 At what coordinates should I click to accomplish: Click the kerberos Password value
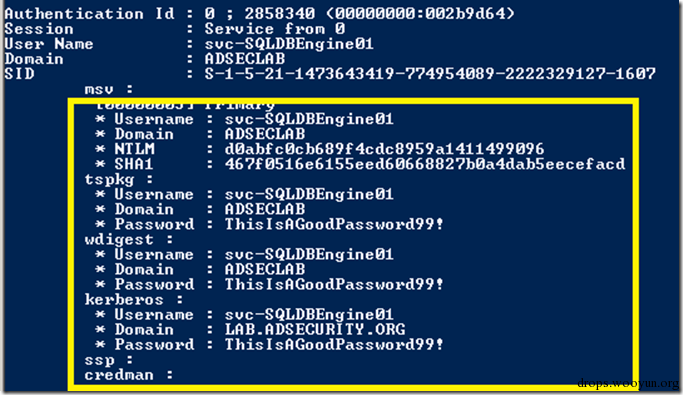tap(334, 344)
